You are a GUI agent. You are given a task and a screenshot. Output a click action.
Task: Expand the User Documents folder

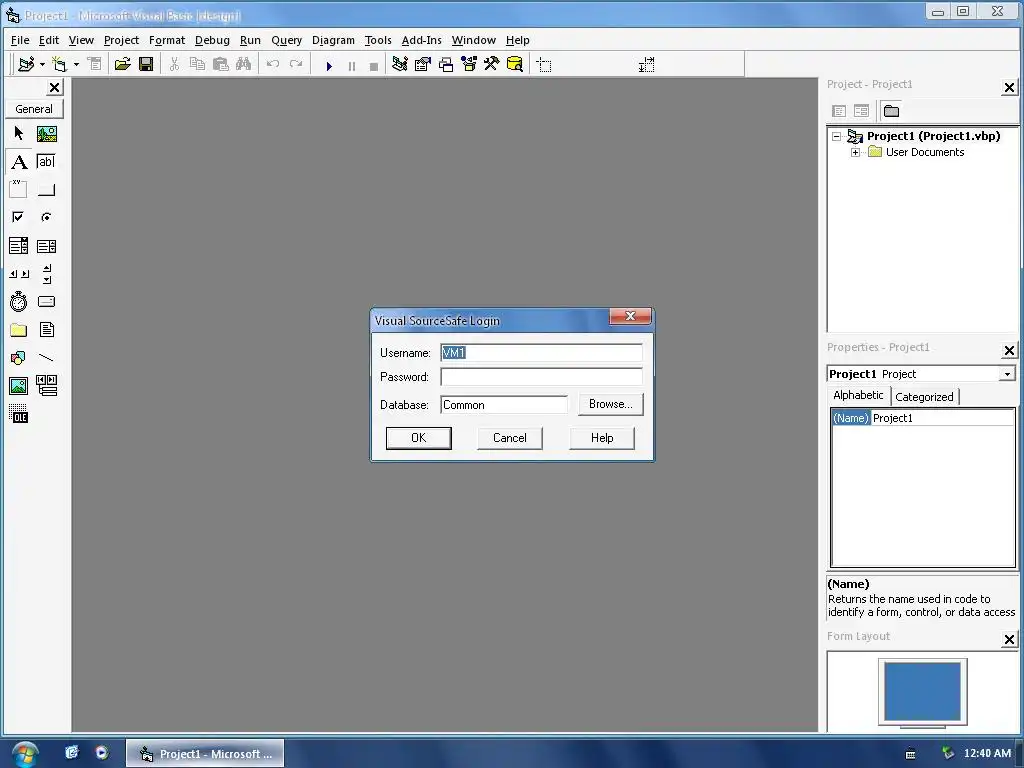[856, 152]
